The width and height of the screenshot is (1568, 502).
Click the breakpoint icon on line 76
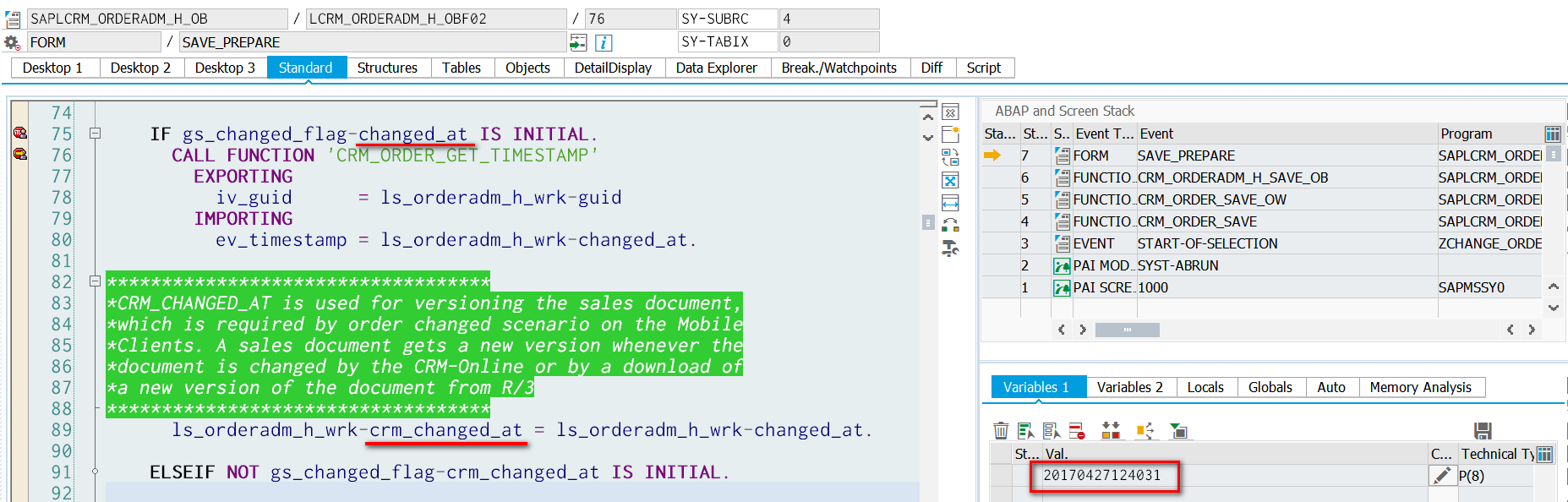(19, 155)
